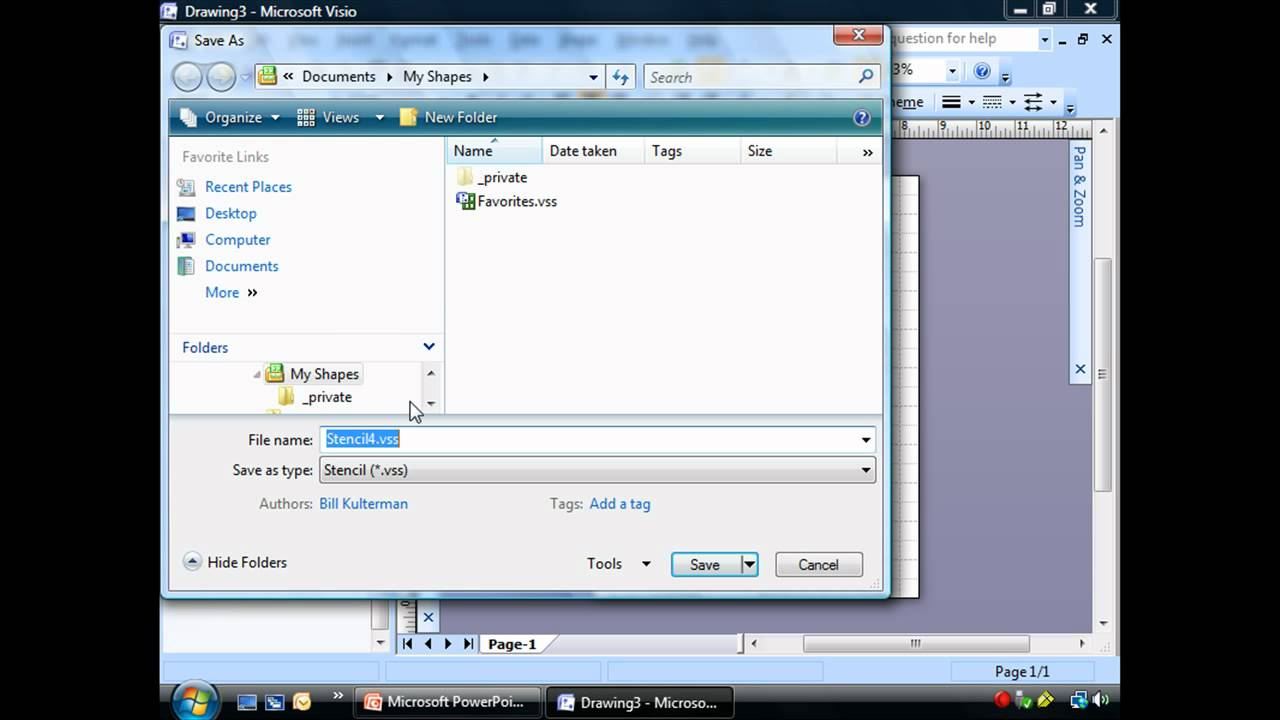Go back in Save As dialog
The image size is (1280, 720).
187,77
